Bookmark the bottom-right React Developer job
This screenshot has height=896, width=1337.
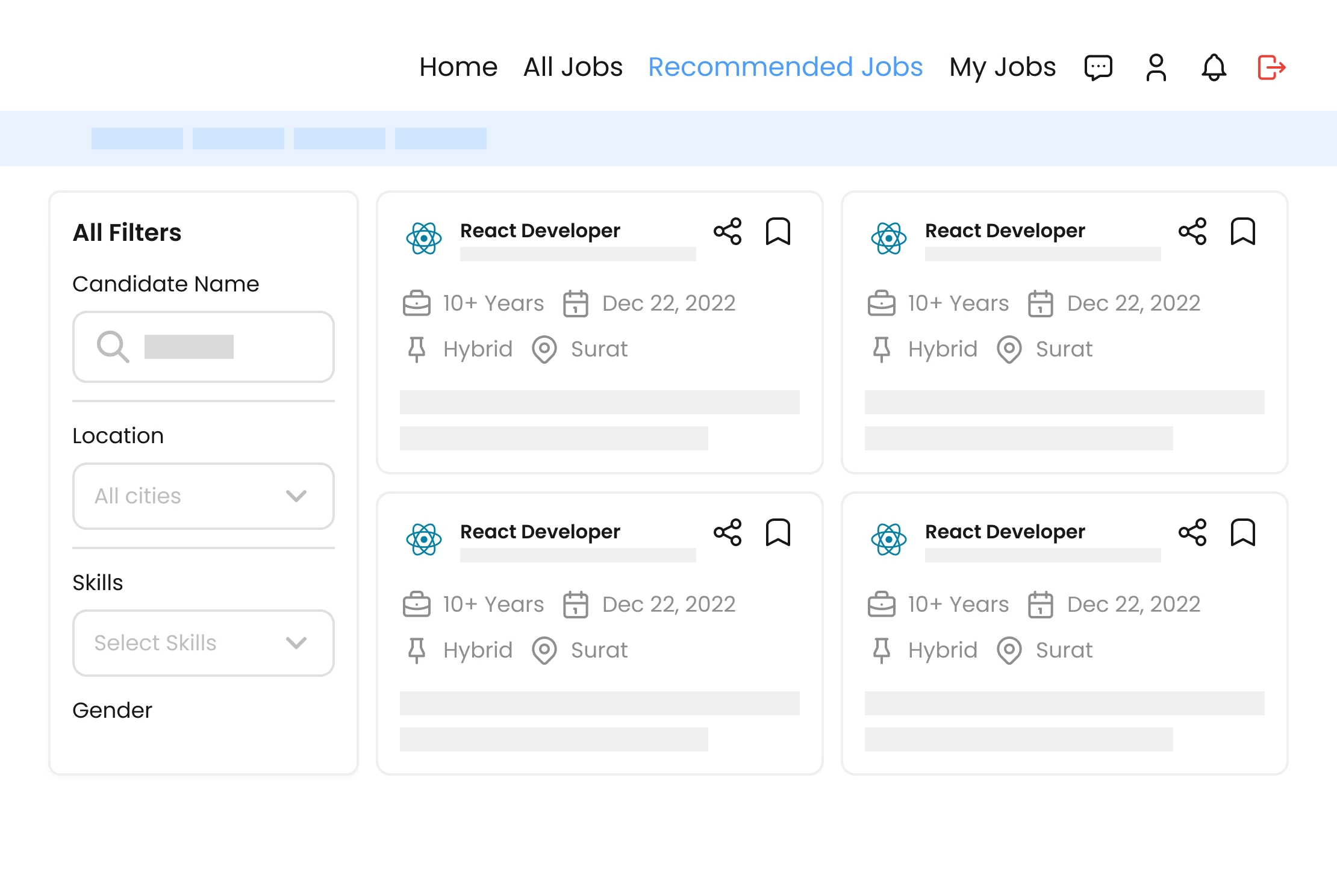[1243, 532]
